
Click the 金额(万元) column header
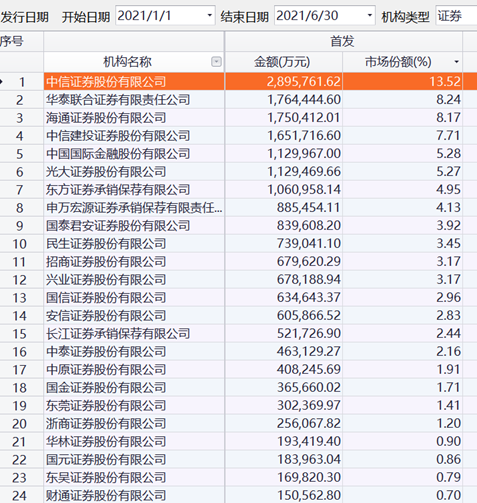coord(284,62)
